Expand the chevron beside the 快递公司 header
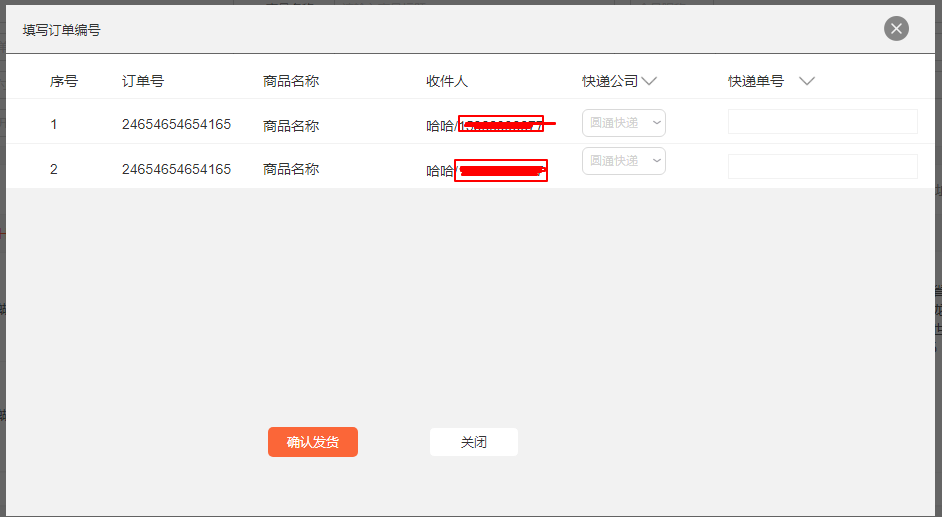 pyautogui.click(x=648, y=82)
